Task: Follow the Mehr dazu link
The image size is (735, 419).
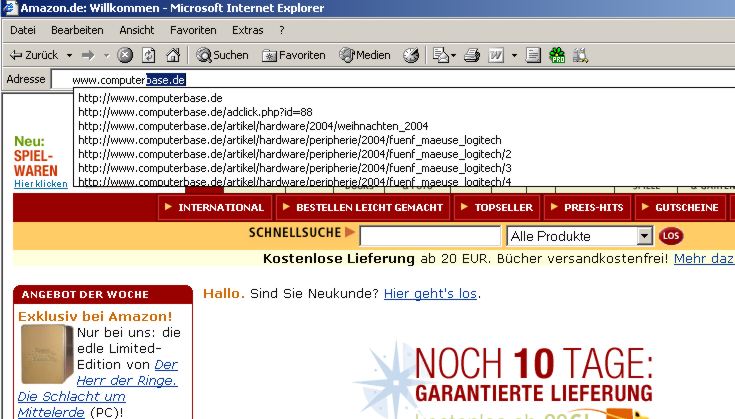Action: (704, 258)
